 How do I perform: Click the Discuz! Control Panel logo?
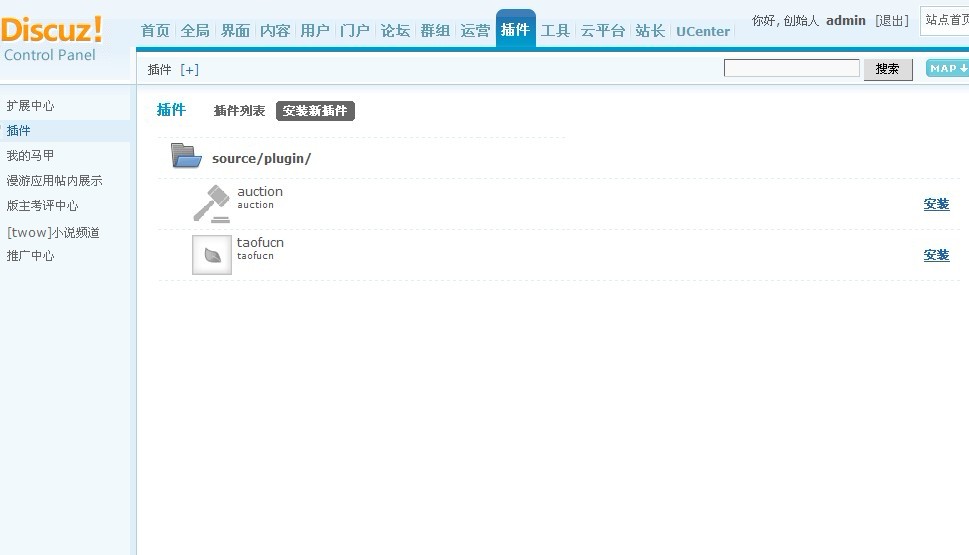point(52,39)
